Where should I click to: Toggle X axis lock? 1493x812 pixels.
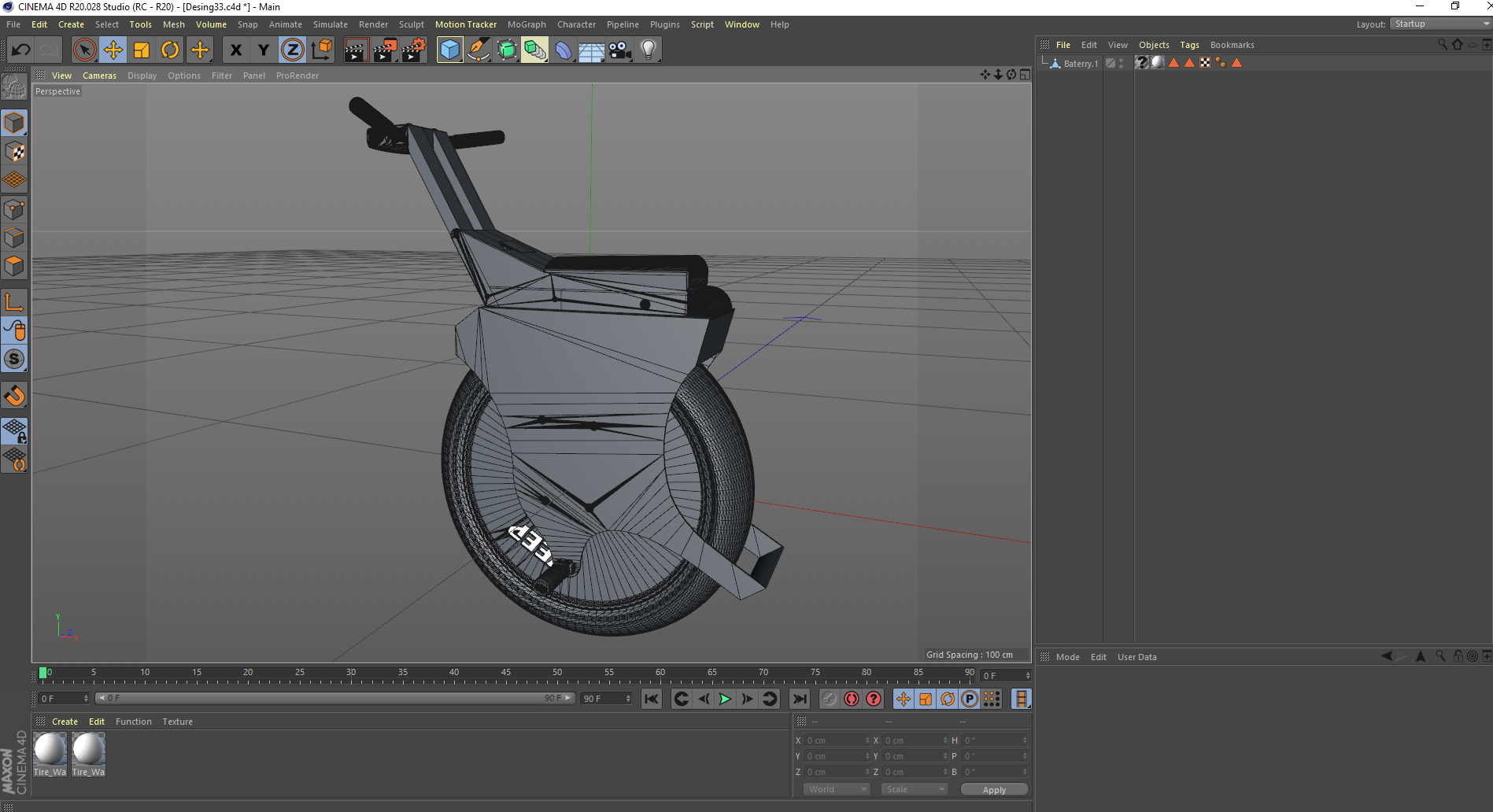(x=235, y=50)
